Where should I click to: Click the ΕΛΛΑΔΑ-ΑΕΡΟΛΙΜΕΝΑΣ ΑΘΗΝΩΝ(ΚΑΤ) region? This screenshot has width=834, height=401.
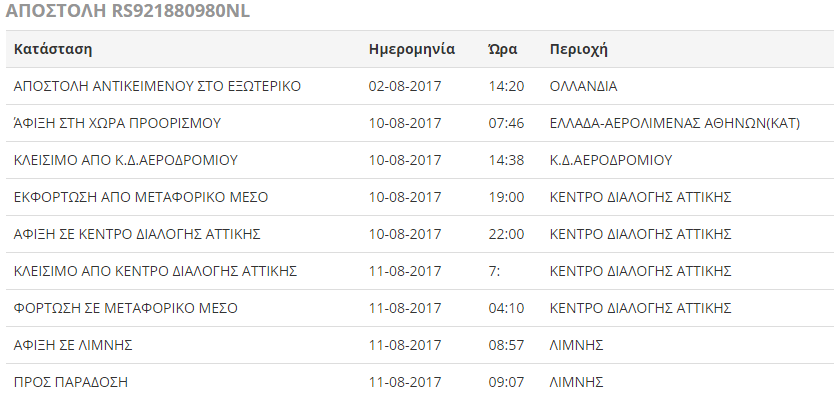pos(661,123)
